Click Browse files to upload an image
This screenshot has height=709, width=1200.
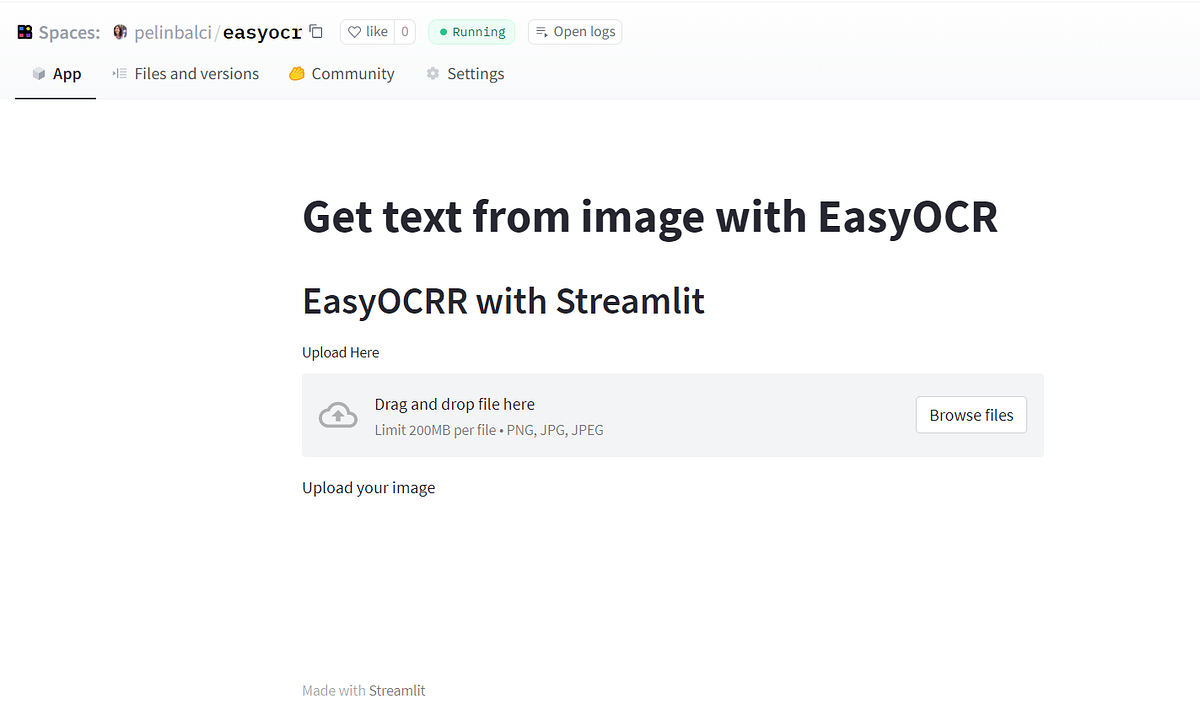point(971,414)
